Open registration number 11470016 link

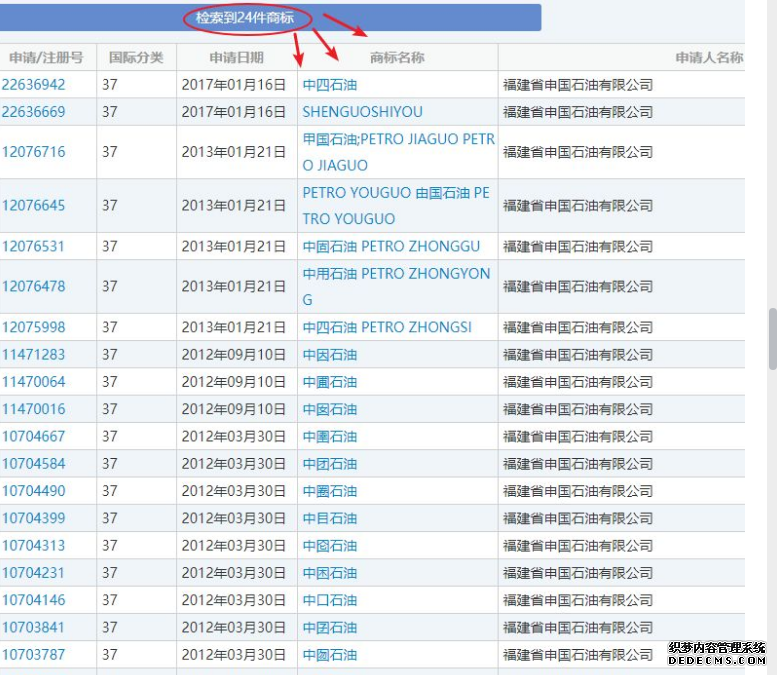coord(33,409)
